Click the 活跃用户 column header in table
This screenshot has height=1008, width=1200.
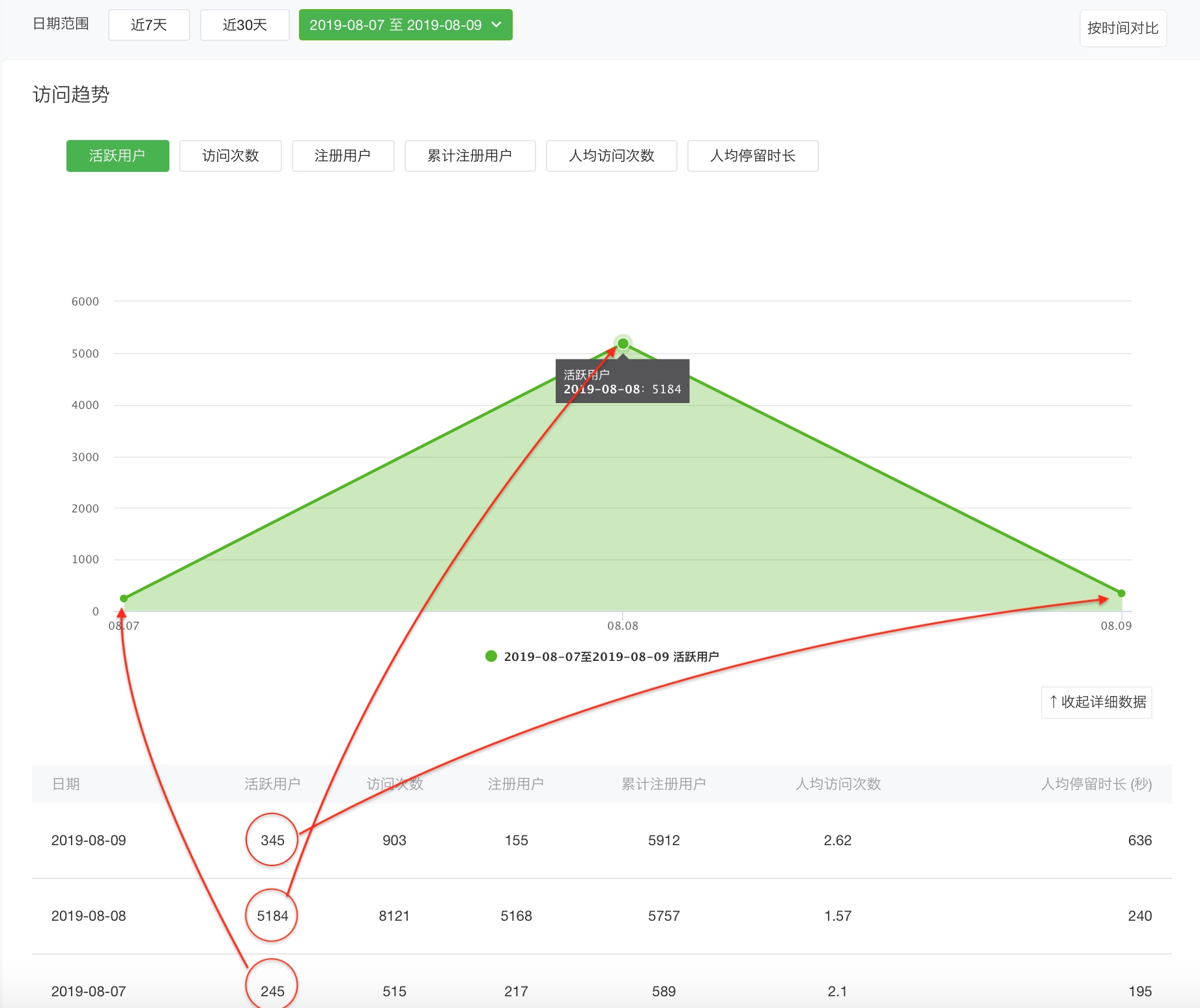(x=272, y=784)
